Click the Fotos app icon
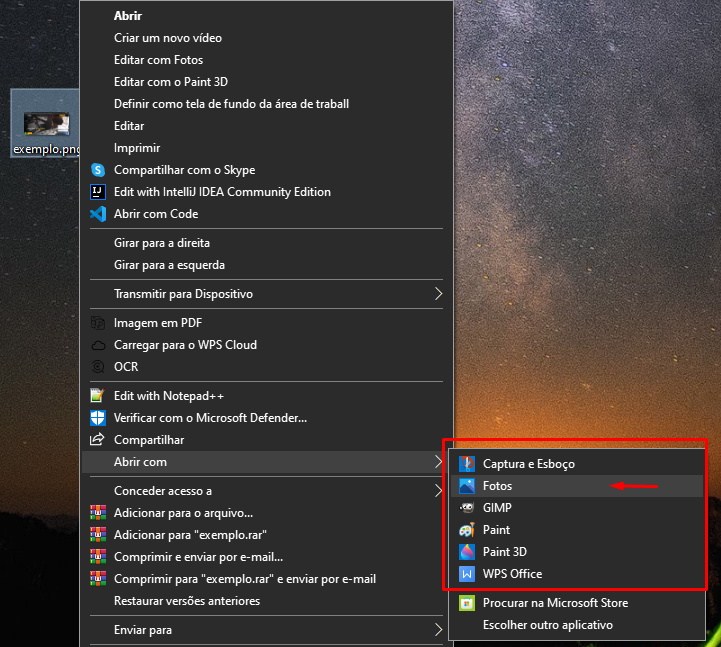This screenshot has width=721, height=647. pyautogui.click(x=467, y=486)
